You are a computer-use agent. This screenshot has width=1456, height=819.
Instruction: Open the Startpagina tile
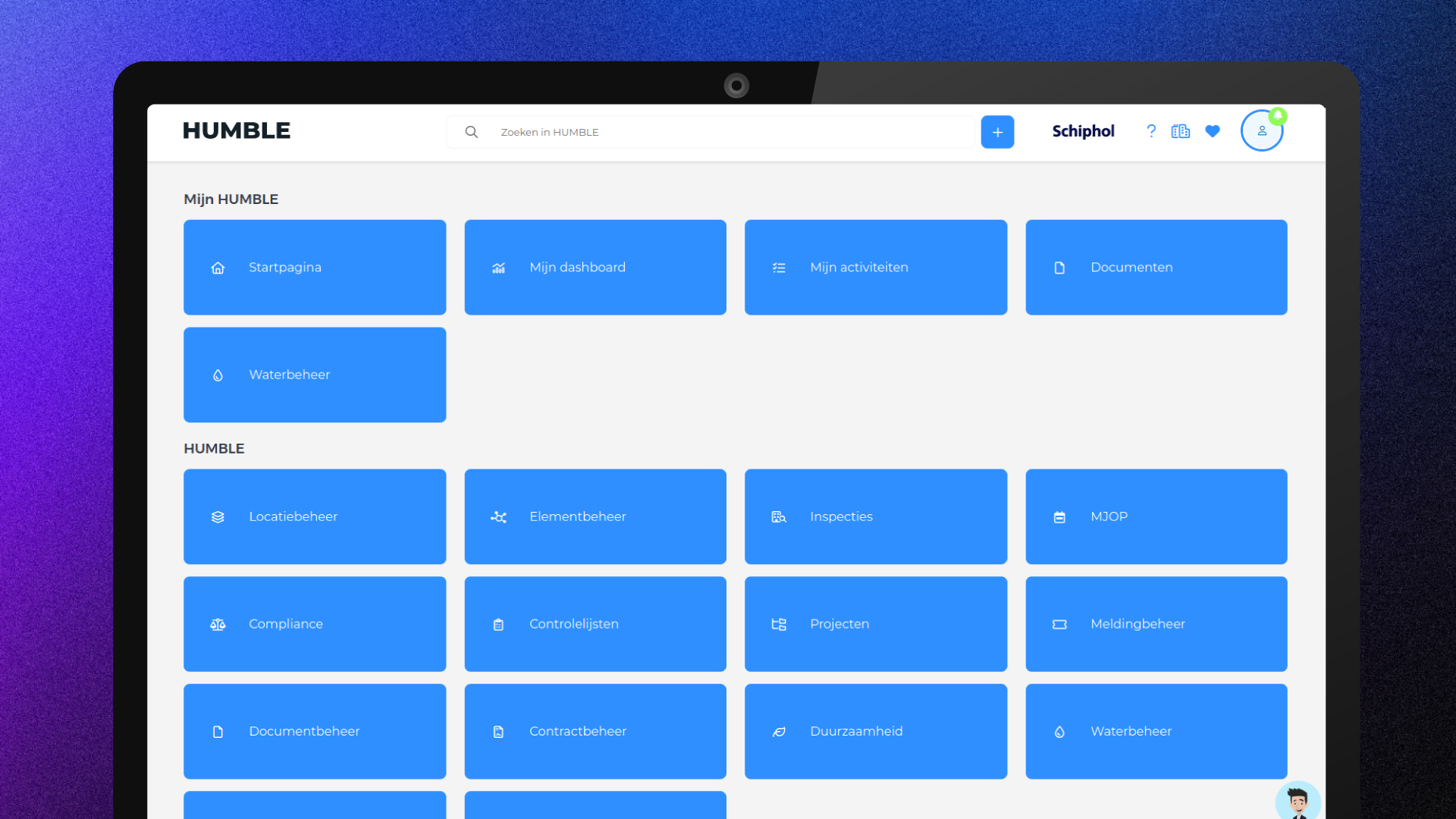tap(315, 268)
